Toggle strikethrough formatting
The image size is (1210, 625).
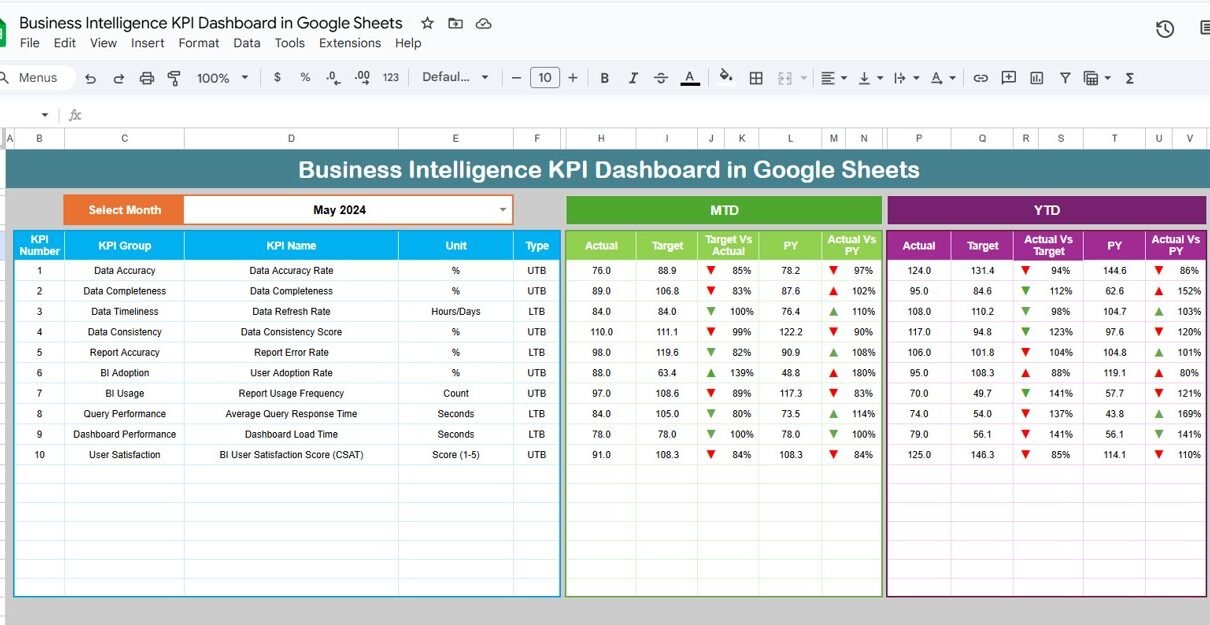click(660, 78)
